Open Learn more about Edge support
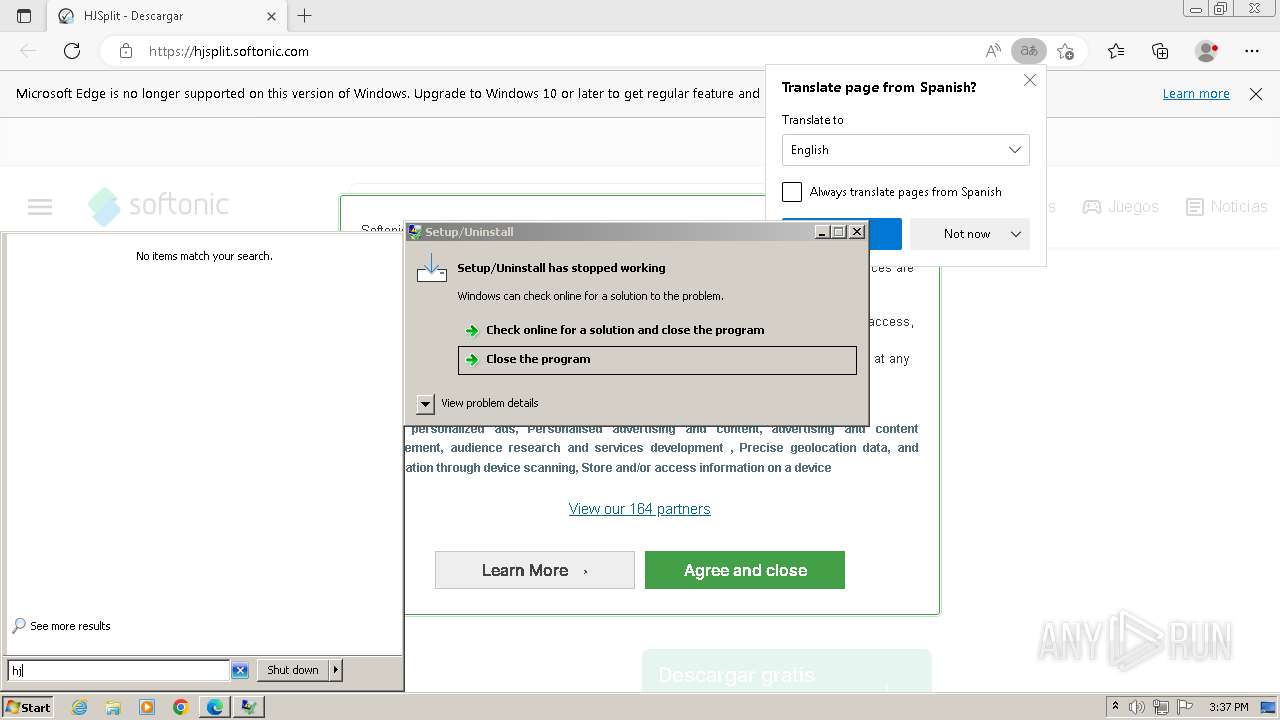The image size is (1280, 720). pos(1196,93)
